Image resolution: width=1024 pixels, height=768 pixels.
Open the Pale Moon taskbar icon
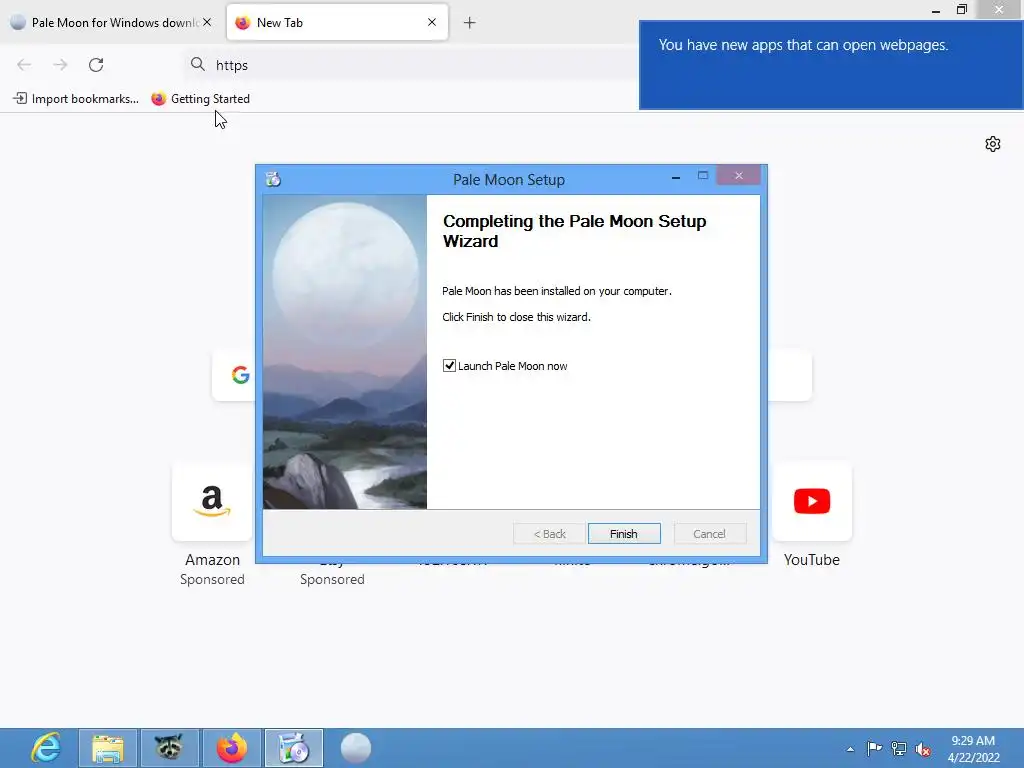pyautogui.click(x=356, y=748)
